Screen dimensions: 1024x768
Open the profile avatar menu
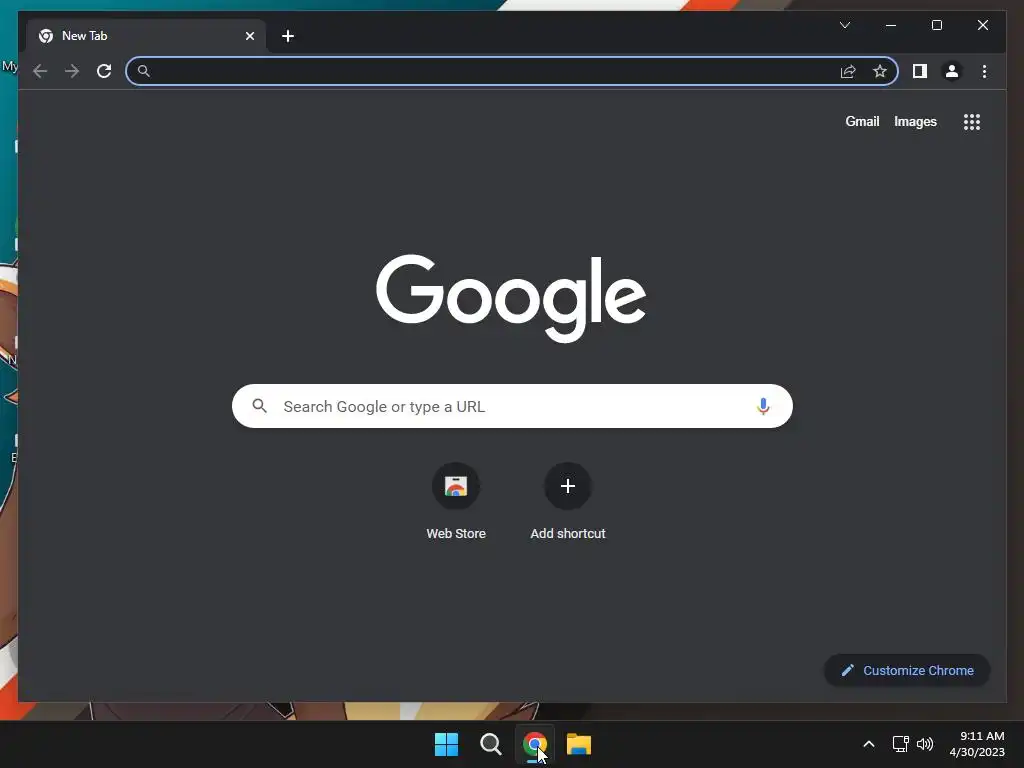952,71
